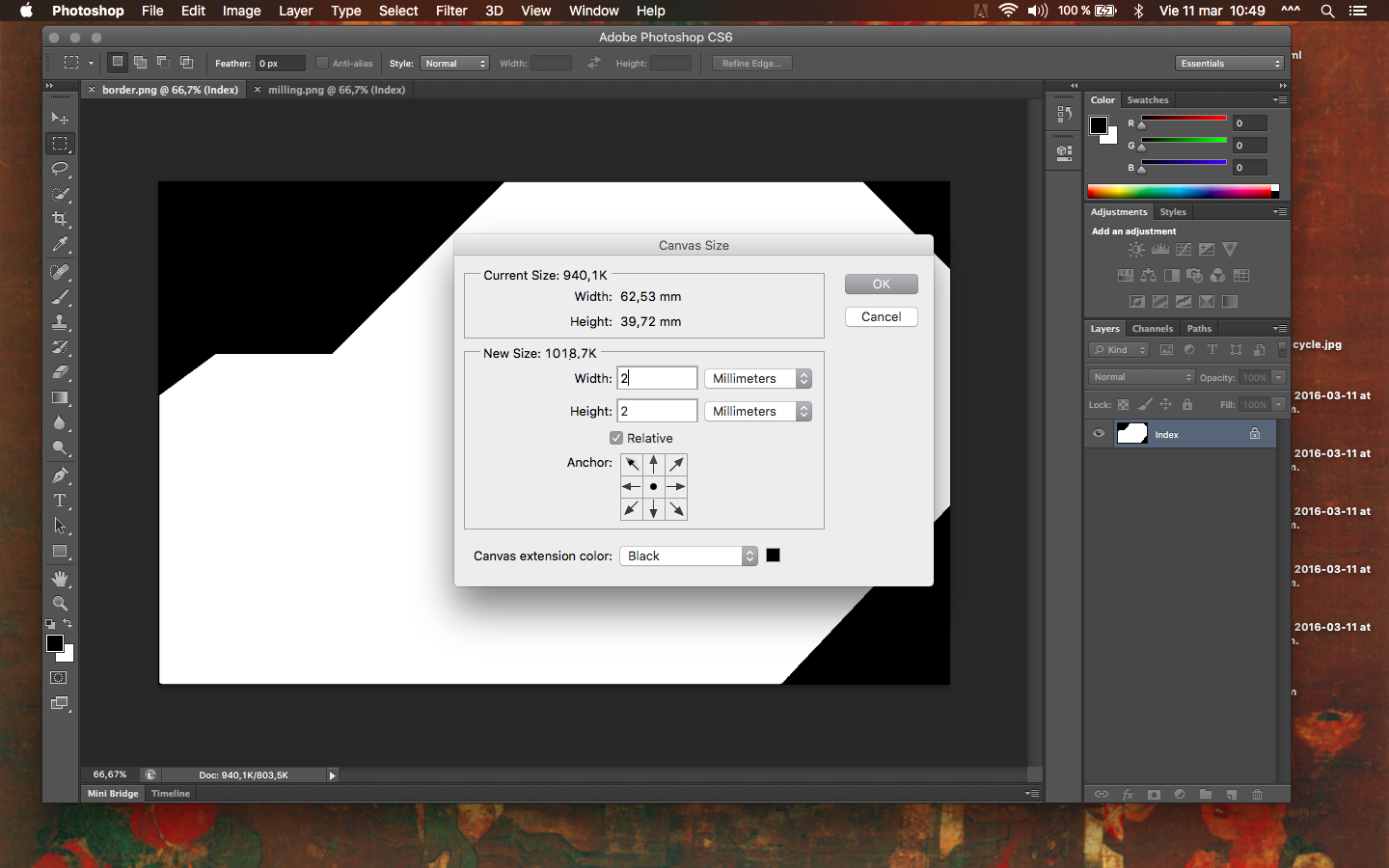Image resolution: width=1389 pixels, height=868 pixels.
Task: Toggle Quick Mask mode icon
Action: click(x=60, y=678)
